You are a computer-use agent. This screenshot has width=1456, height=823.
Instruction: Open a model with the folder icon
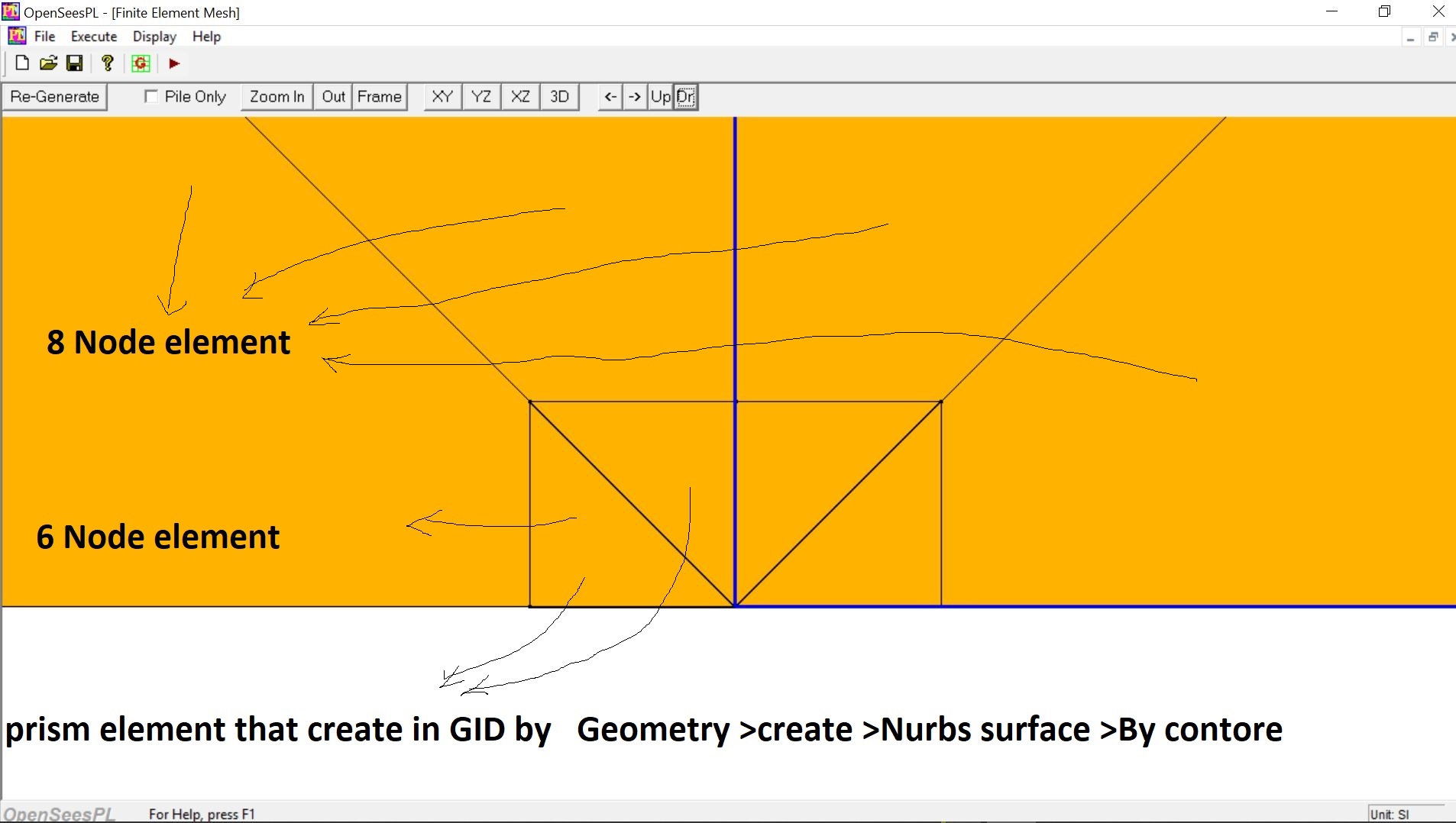[48, 63]
